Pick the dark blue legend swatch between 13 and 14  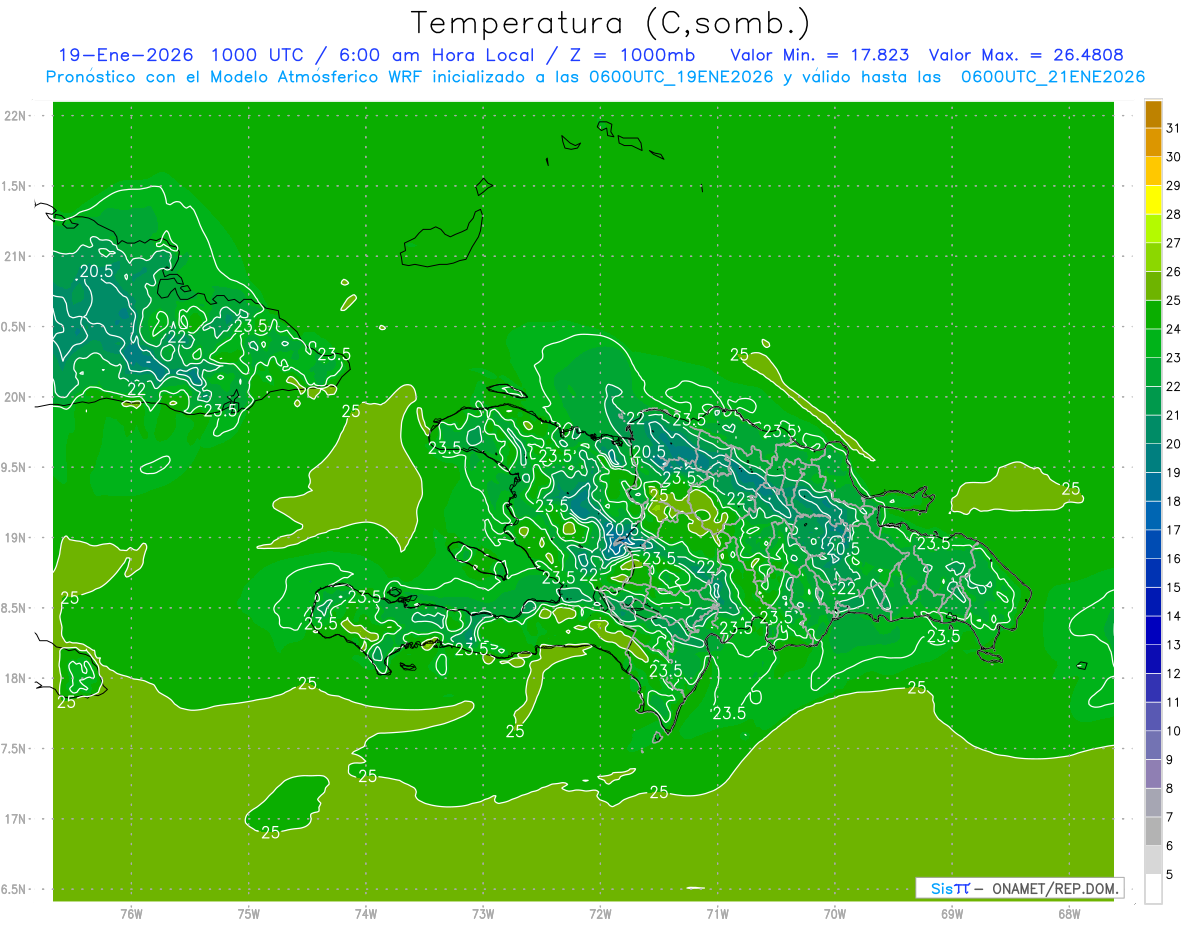pos(1153,630)
